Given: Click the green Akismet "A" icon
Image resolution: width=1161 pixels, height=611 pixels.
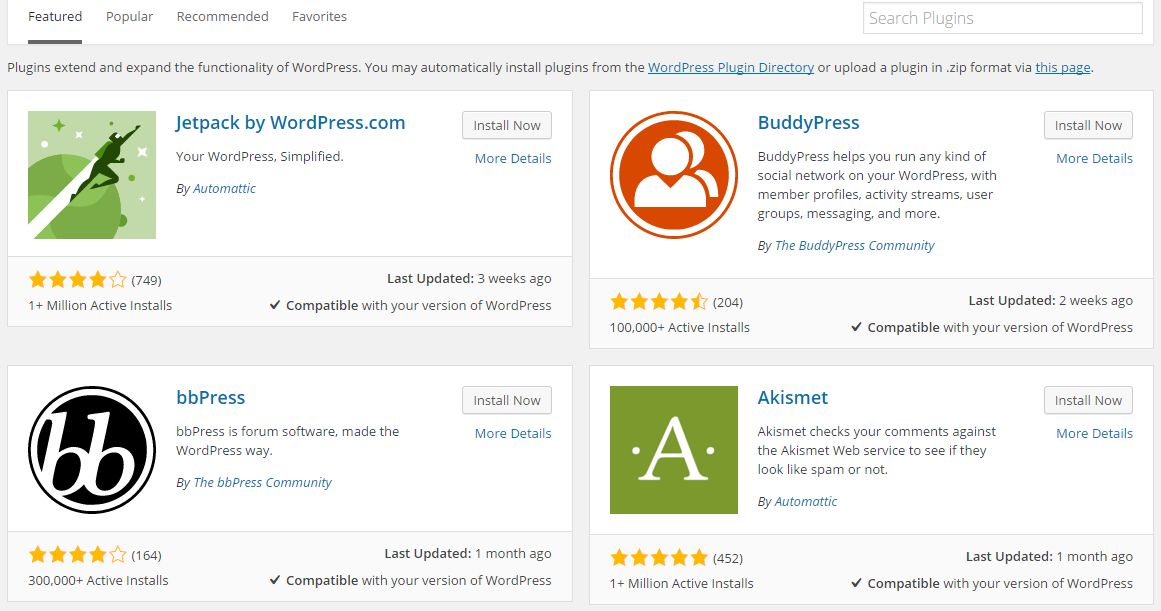Looking at the screenshot, I should (673, 450).
